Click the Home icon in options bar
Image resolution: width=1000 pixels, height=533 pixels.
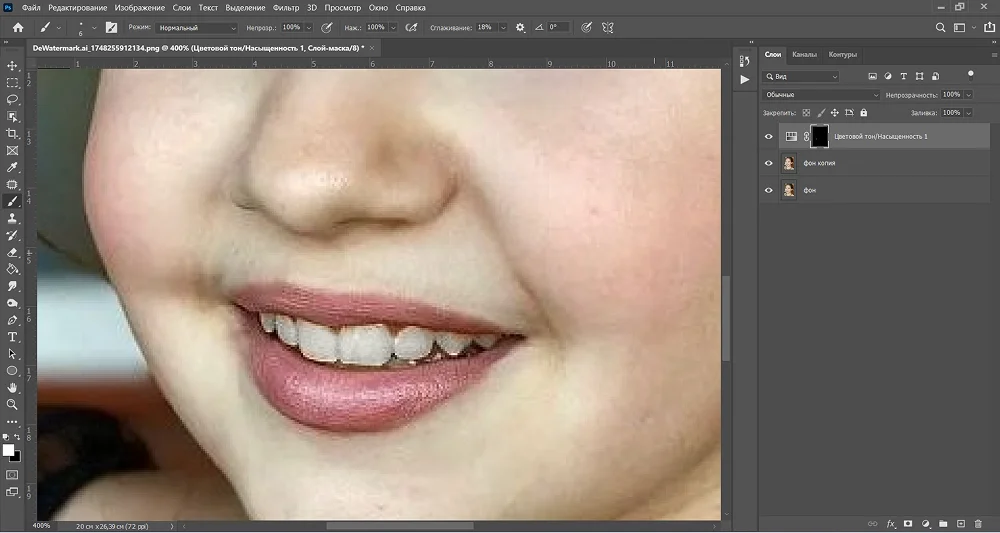18,27
